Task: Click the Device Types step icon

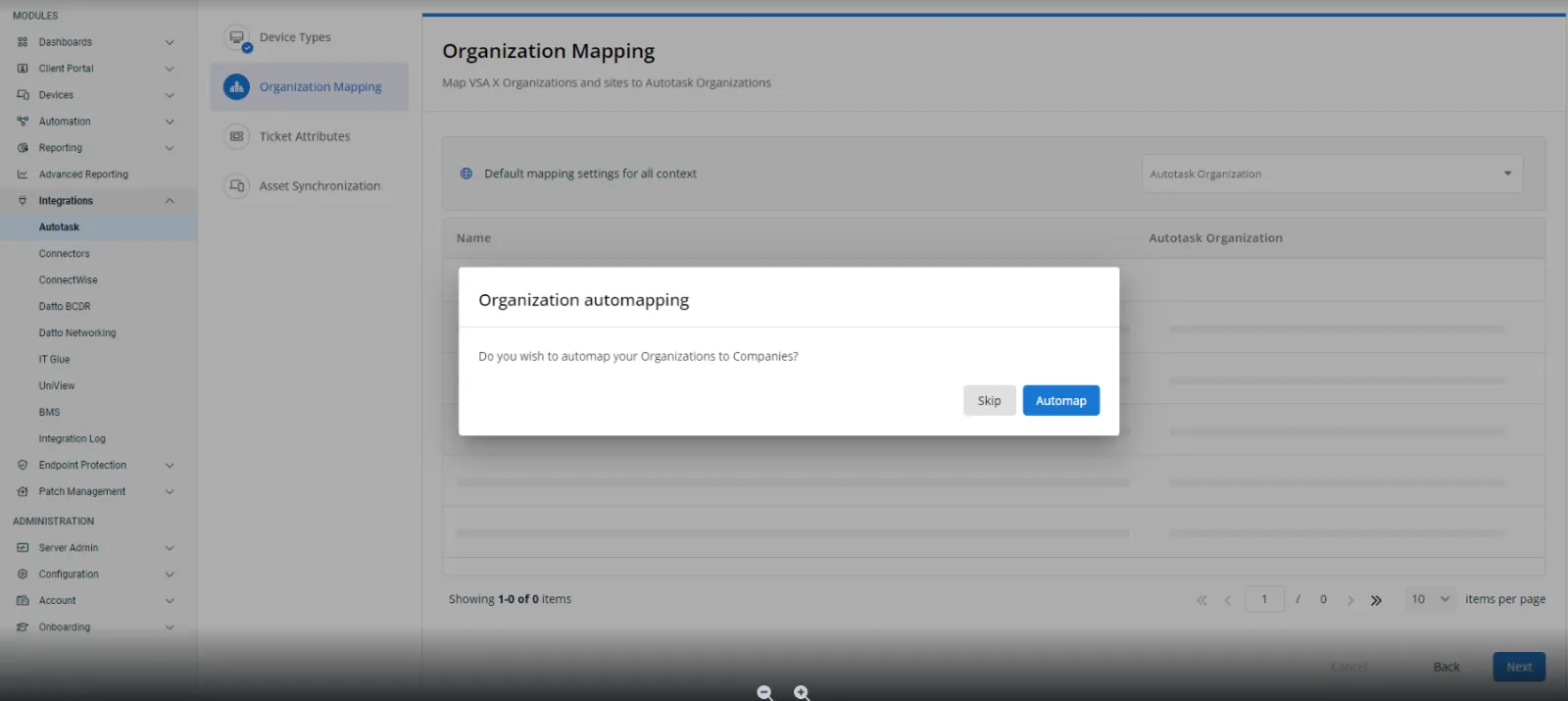Action: tap(237, 38)
